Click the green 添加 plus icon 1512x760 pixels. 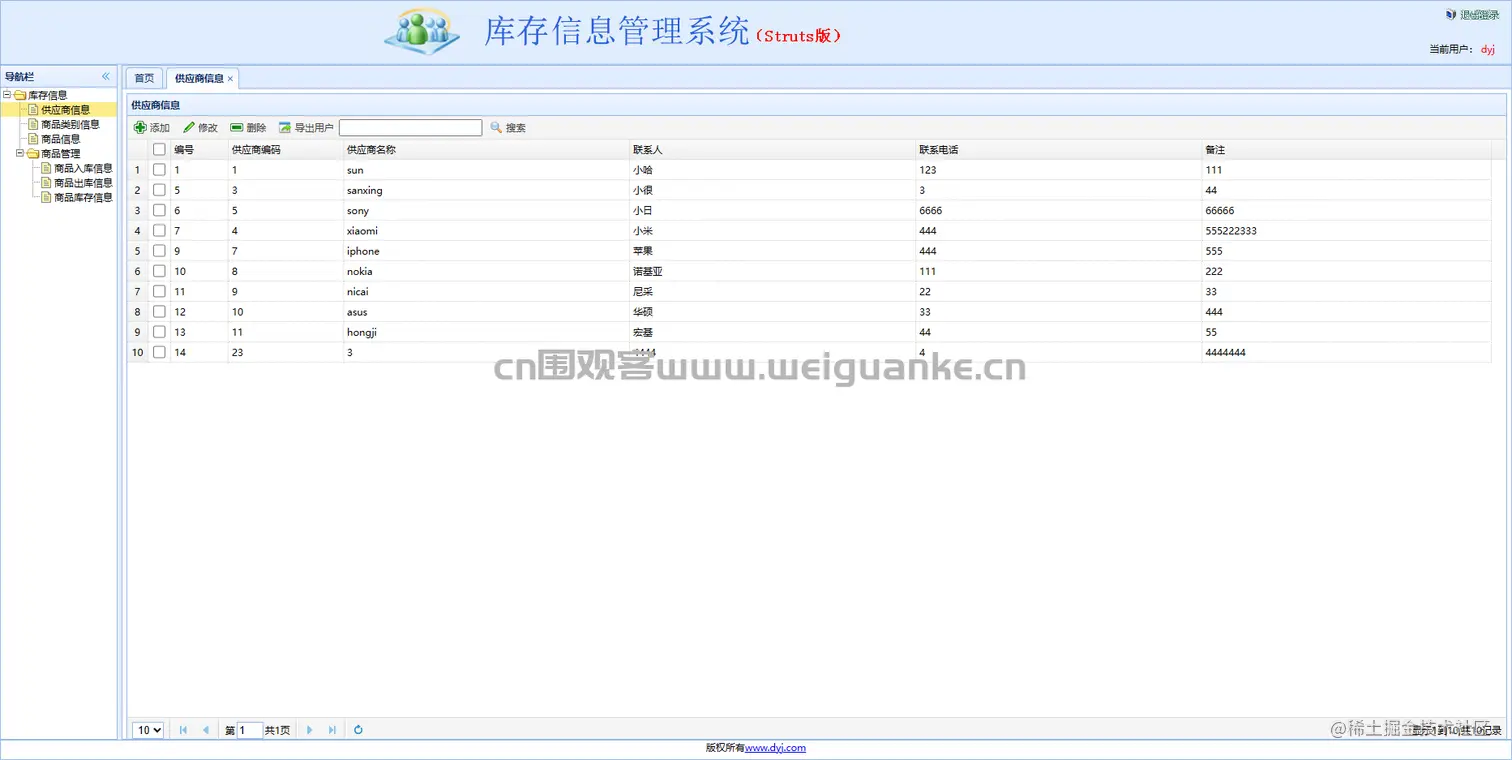140,128
